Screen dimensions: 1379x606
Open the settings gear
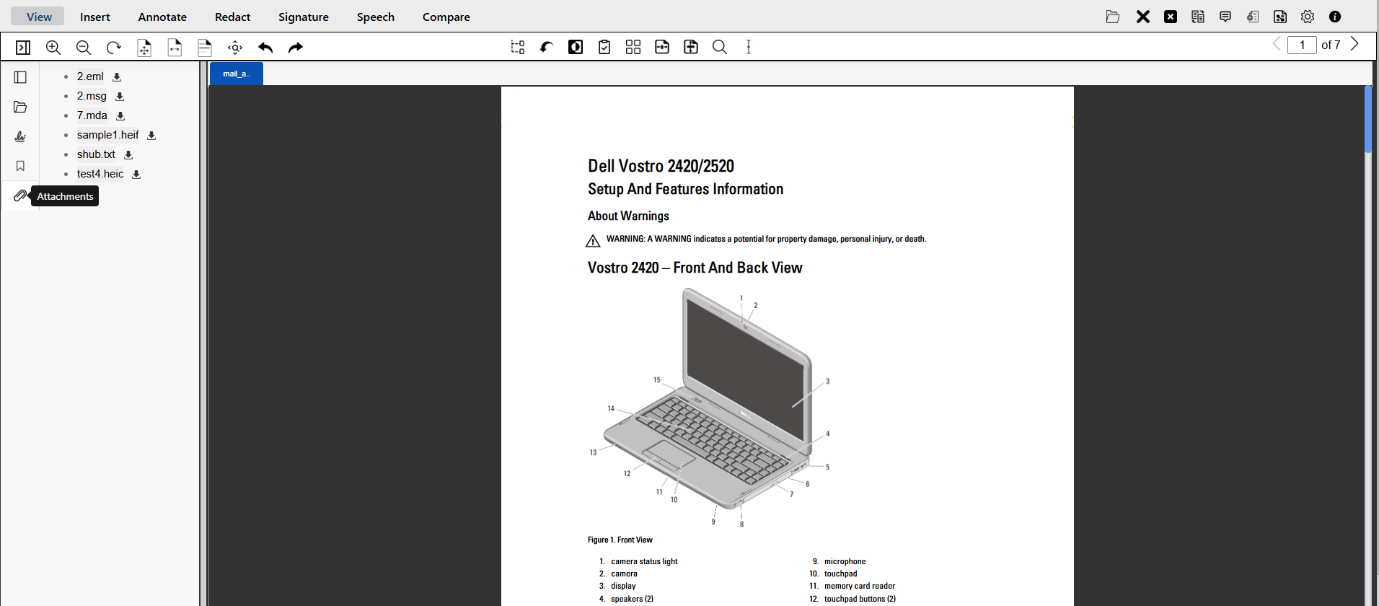coord(1308,17)
